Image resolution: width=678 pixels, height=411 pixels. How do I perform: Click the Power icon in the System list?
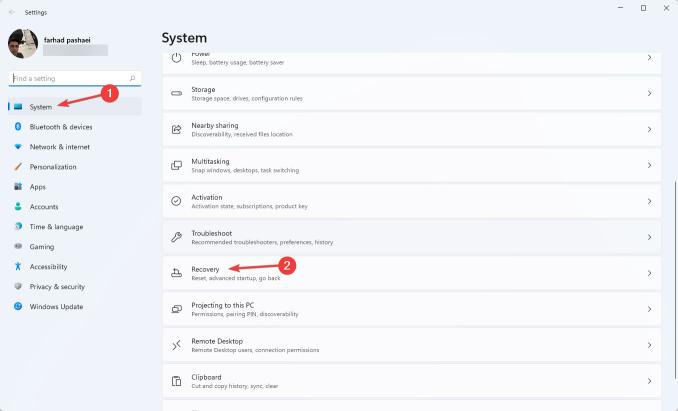(176, 57)
